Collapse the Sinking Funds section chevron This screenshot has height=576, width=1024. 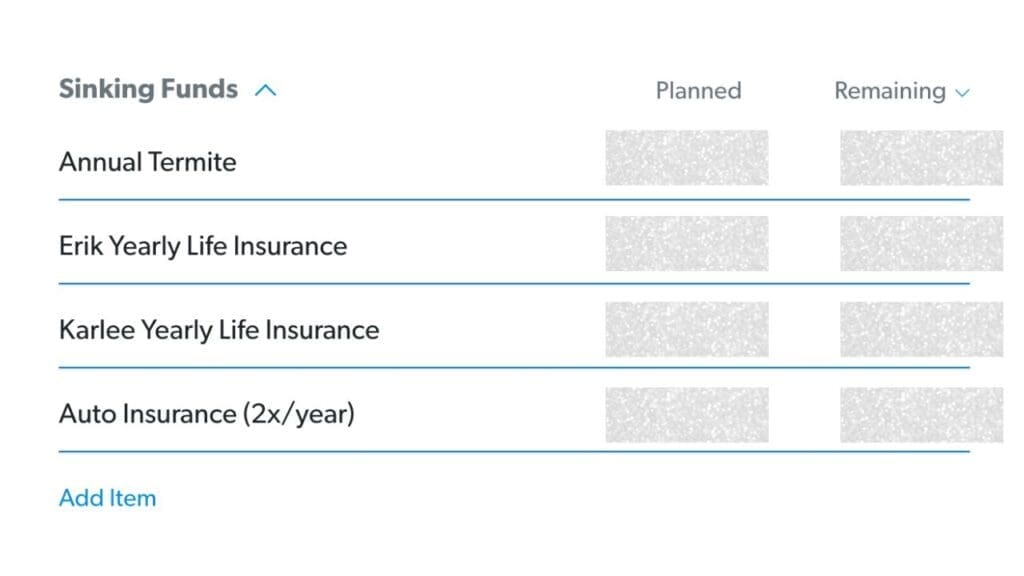[265, 90]
